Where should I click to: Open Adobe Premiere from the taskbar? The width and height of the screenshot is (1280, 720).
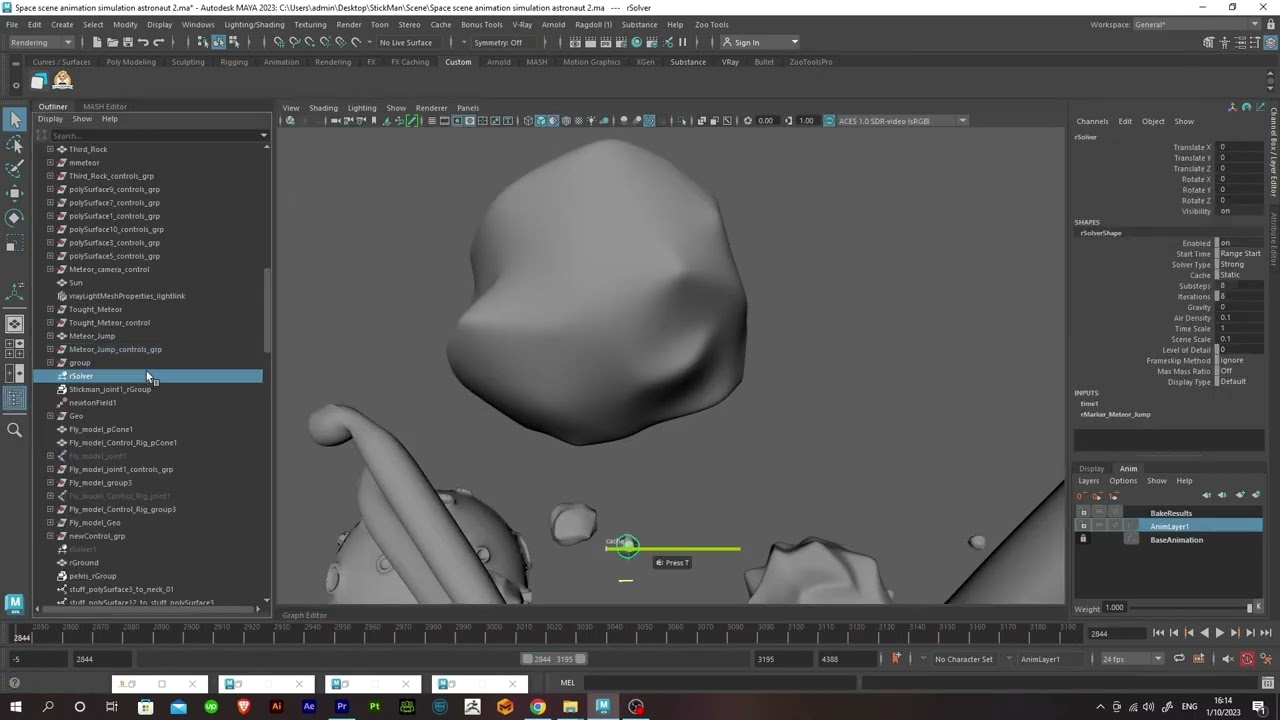coord(341,707)
